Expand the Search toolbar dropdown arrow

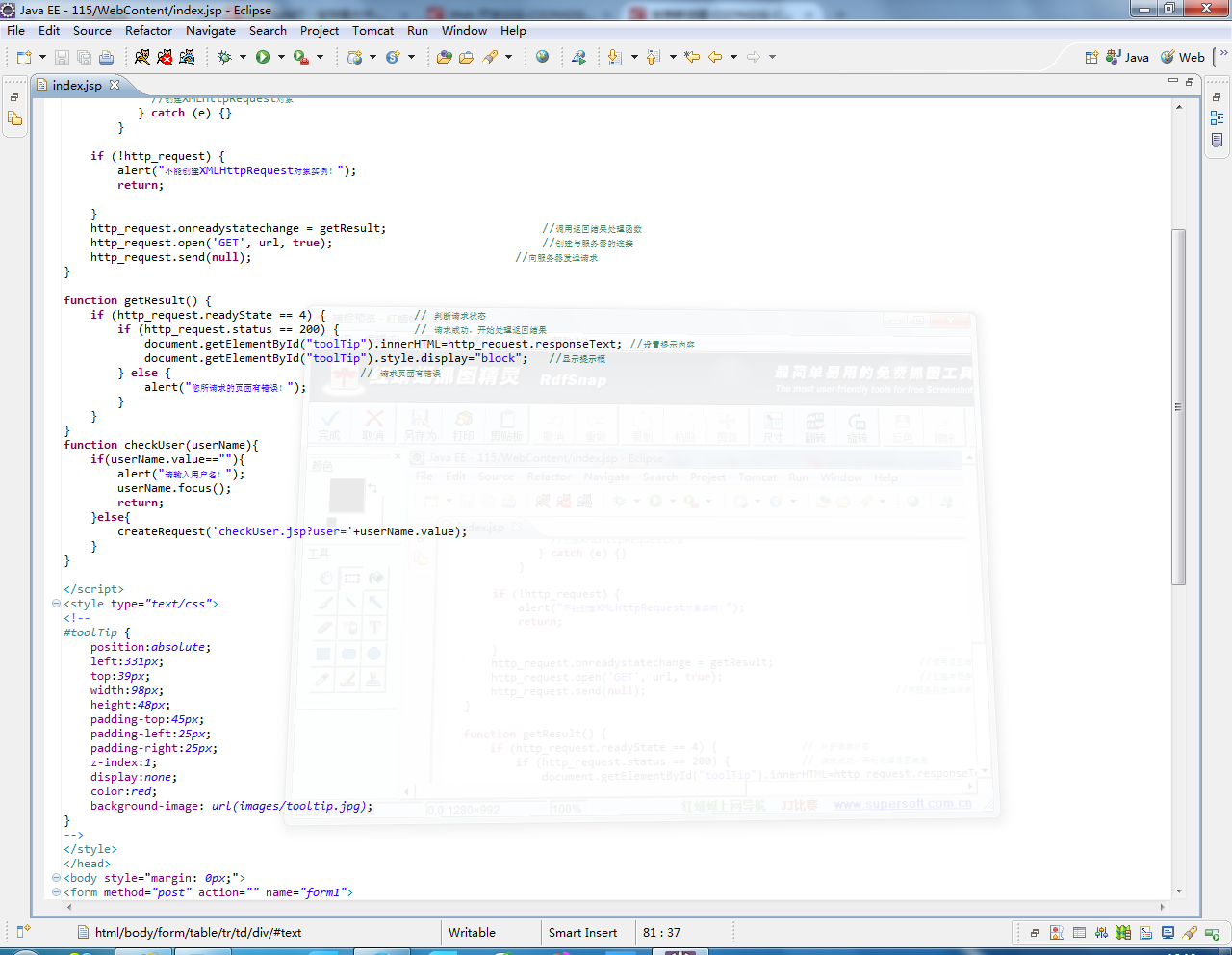click(508, 57)
